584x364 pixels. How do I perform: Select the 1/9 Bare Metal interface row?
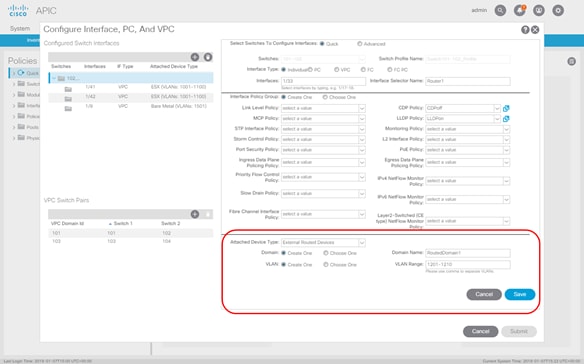click(x=130, y=107)
